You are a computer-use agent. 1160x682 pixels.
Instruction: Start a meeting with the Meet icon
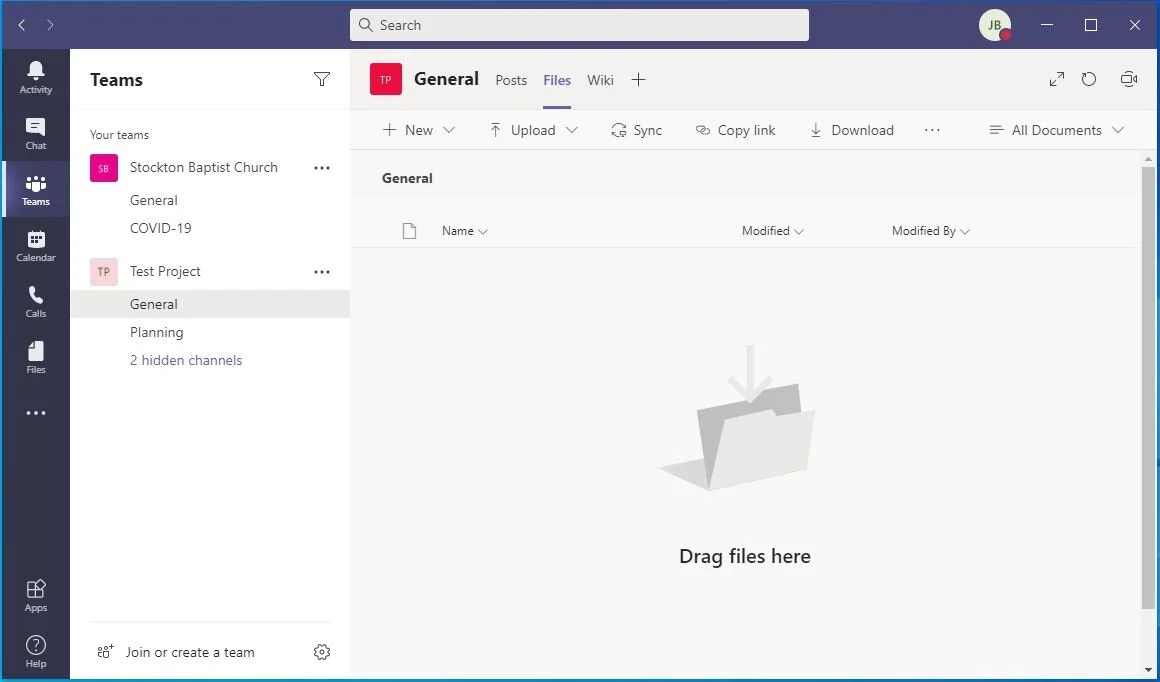[1129, 79]
